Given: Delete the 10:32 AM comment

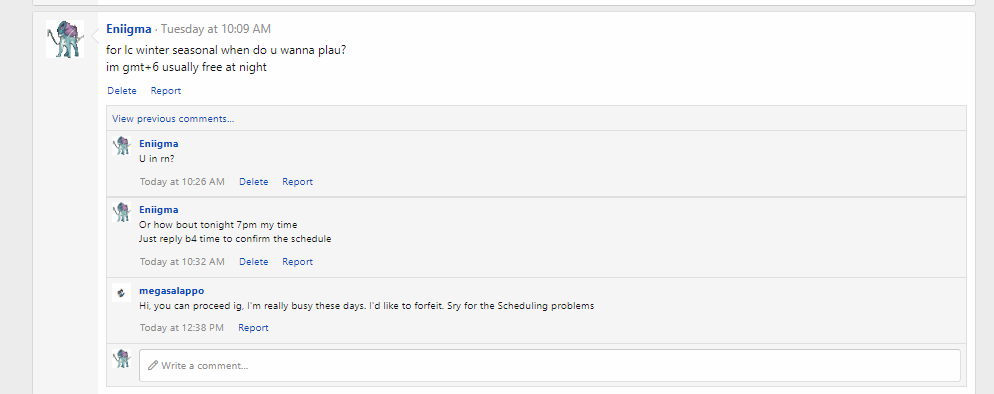Looking at the screenshot, I should (254, 262).
